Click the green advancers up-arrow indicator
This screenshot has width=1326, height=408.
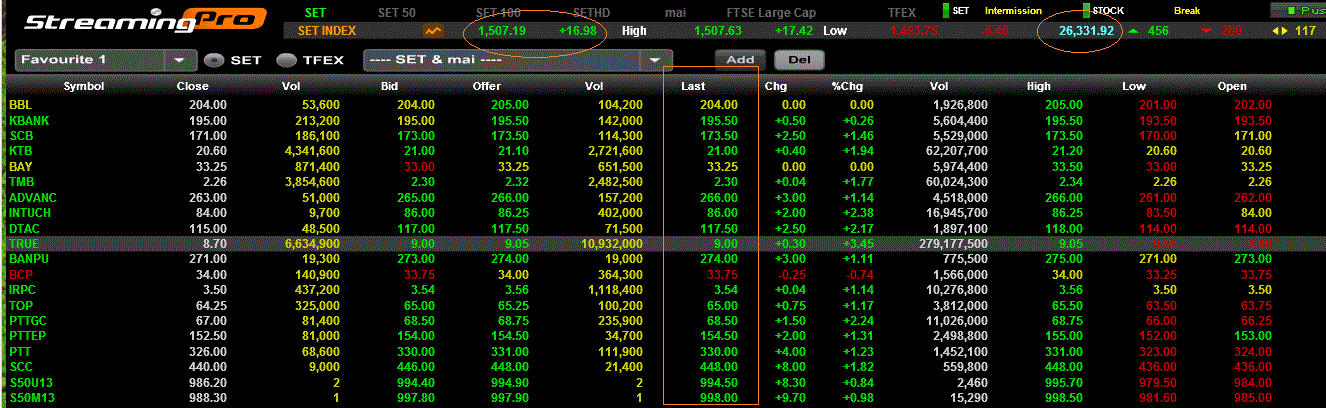tap(1133, 31)
